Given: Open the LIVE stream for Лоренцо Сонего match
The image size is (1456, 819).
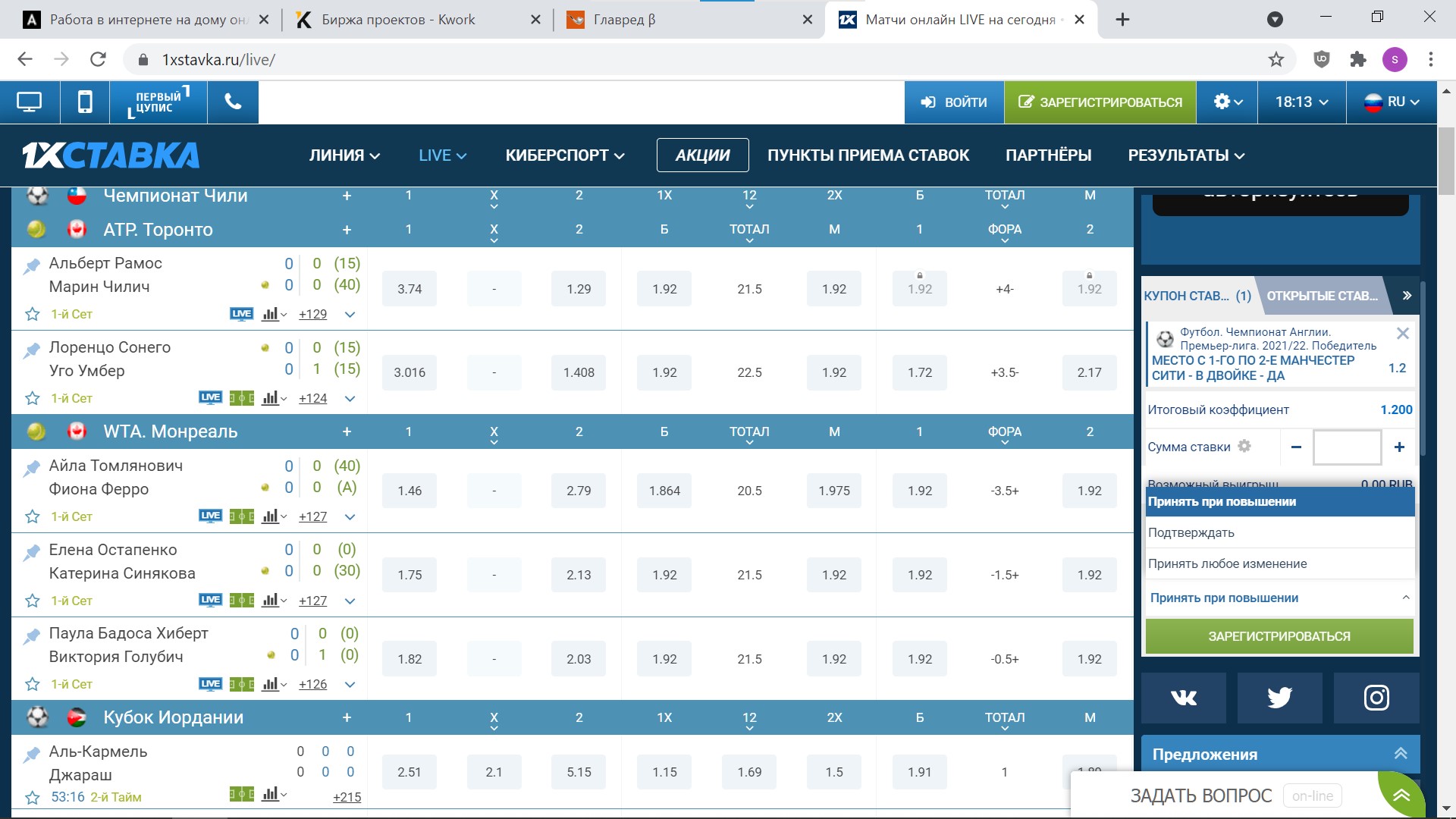Looking at the screenshot, I should click(210, 397).
